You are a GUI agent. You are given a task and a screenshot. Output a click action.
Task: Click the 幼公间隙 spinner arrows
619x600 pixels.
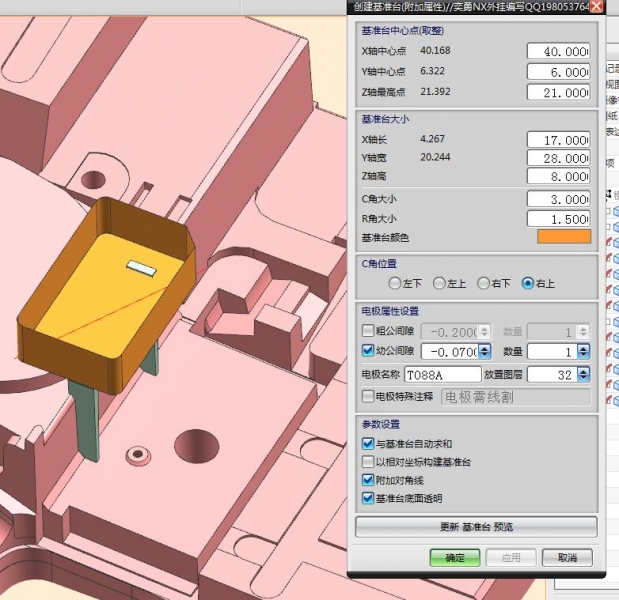pyautogui.click(x=484, y=351)
